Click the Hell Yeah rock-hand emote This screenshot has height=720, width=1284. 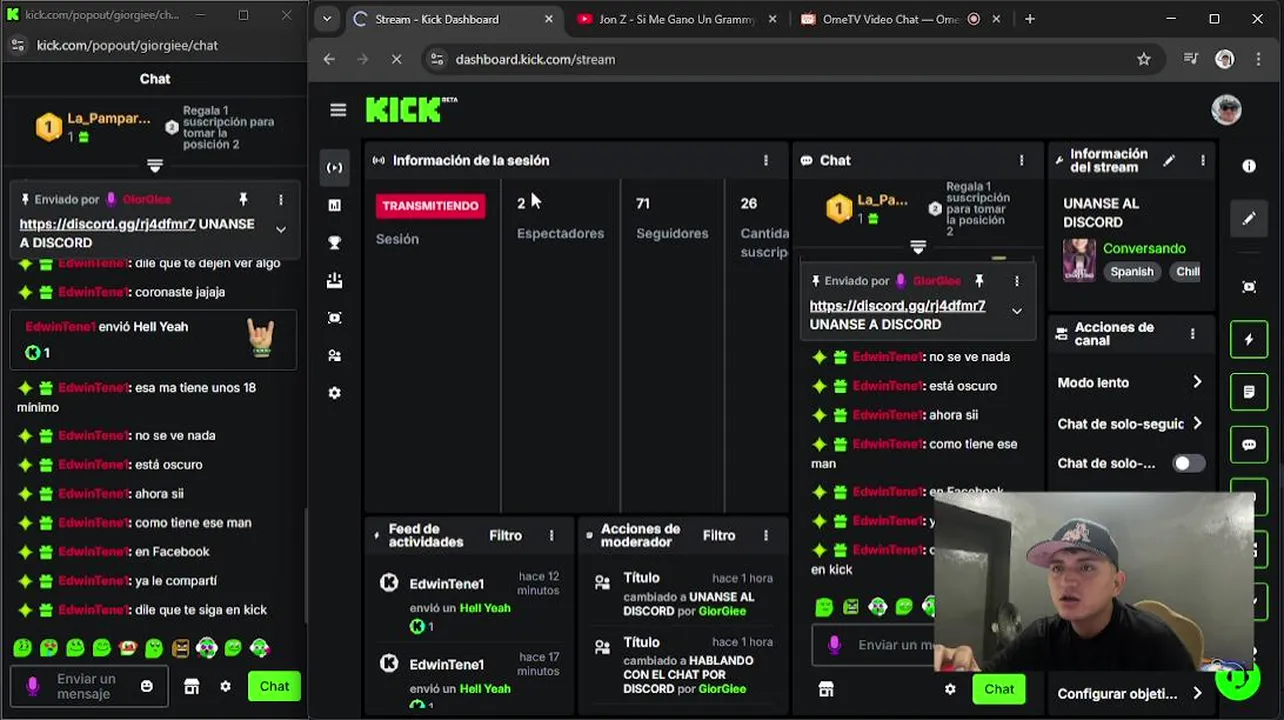coord(261,338)
